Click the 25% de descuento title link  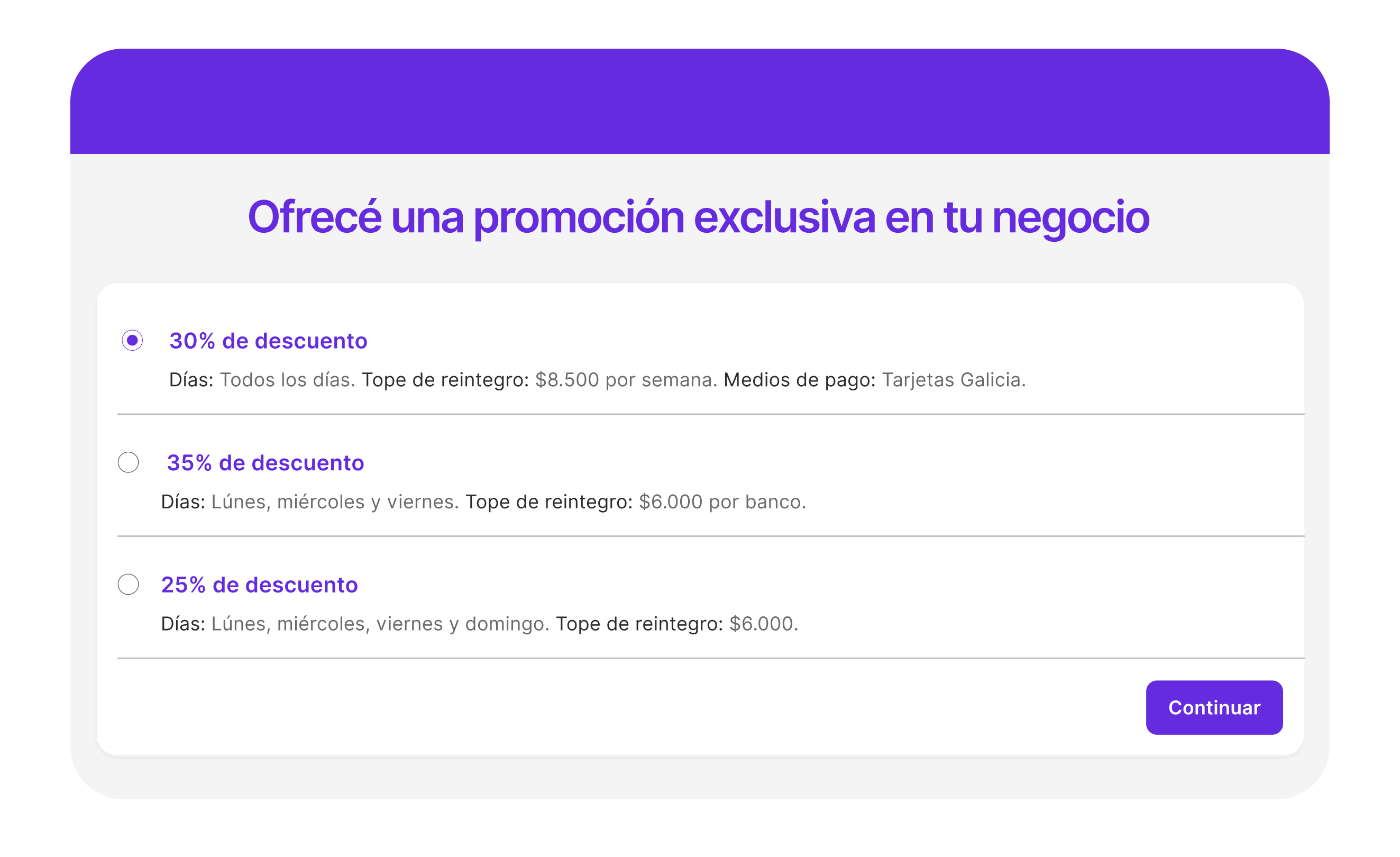click(260, 585)
